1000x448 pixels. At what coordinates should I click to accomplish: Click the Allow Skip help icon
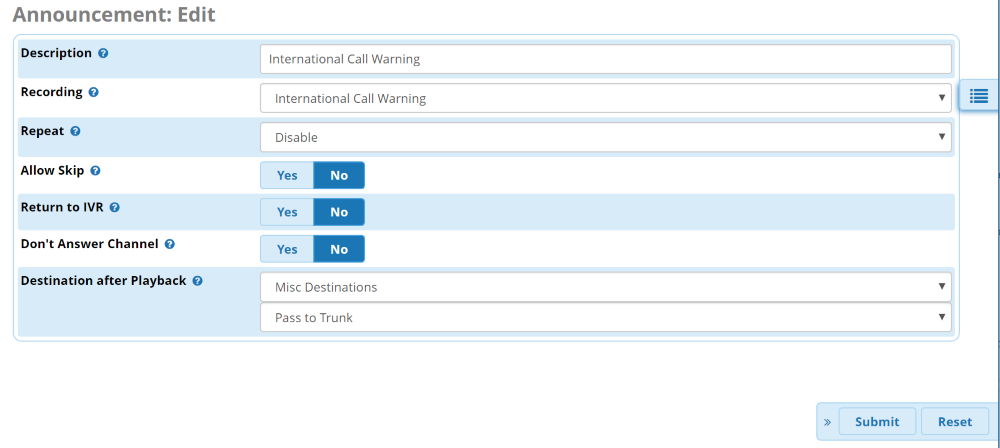95,171
